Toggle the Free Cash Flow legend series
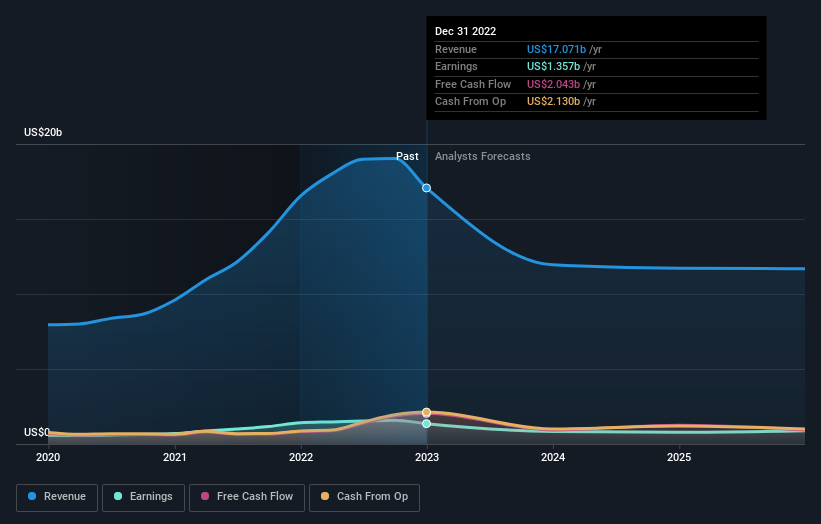 (247, 497)
